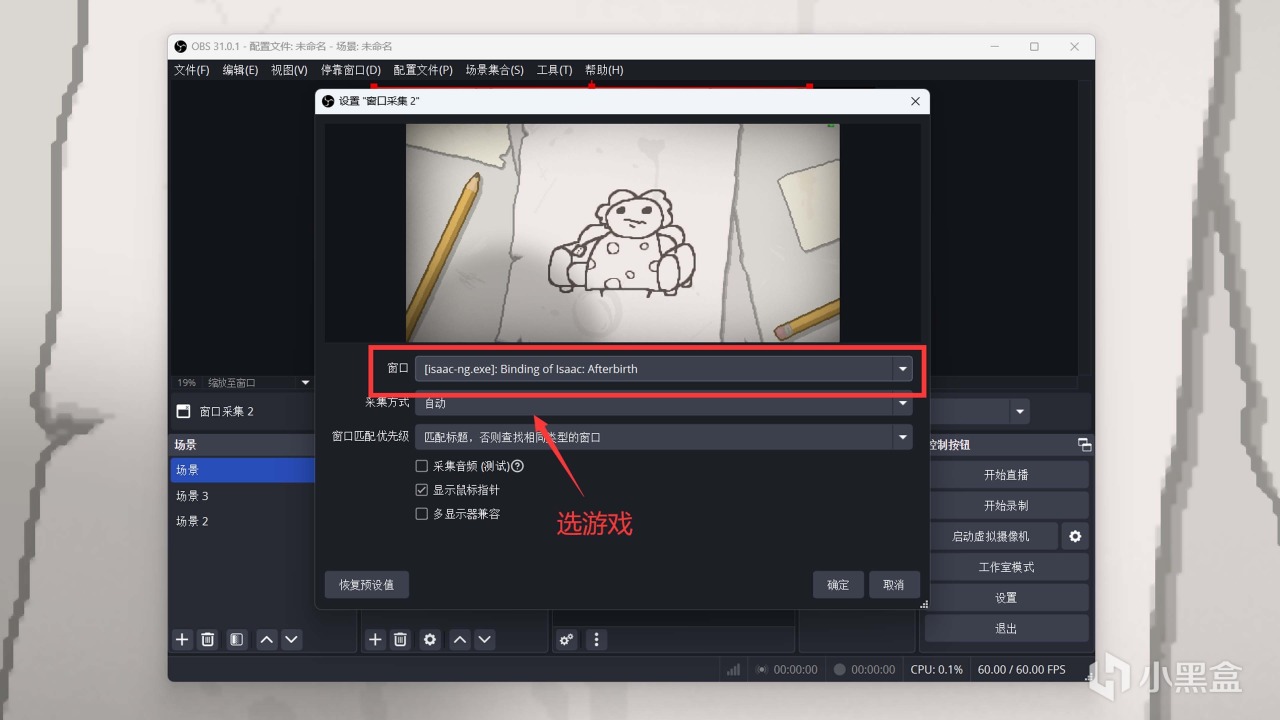Open scene filters icon in Scenes toolbar
Screen dimensions: 1280x720
pyautogui.click(x=237, y=639)
